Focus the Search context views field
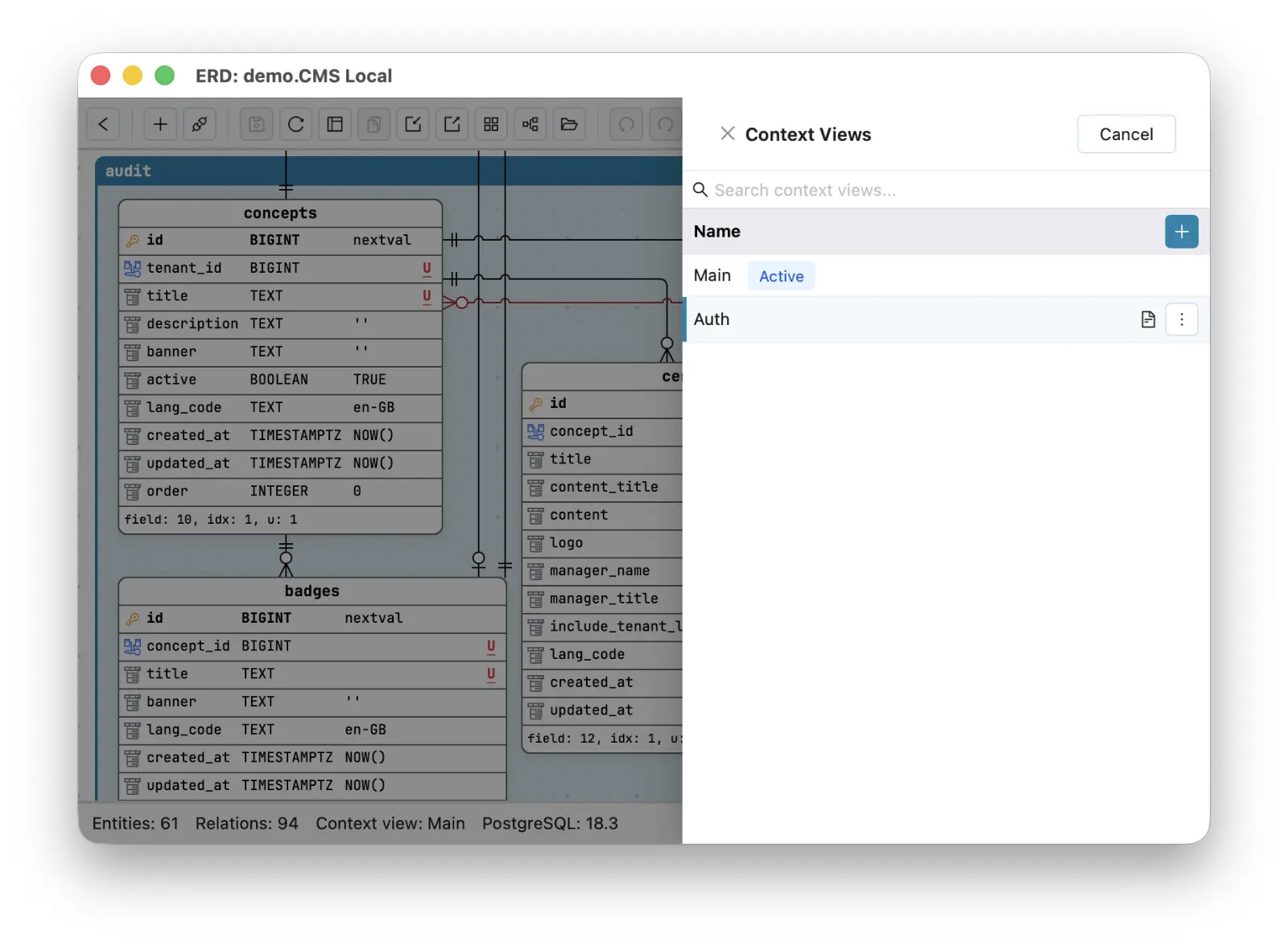1288x947 pixels. point(946,190)
